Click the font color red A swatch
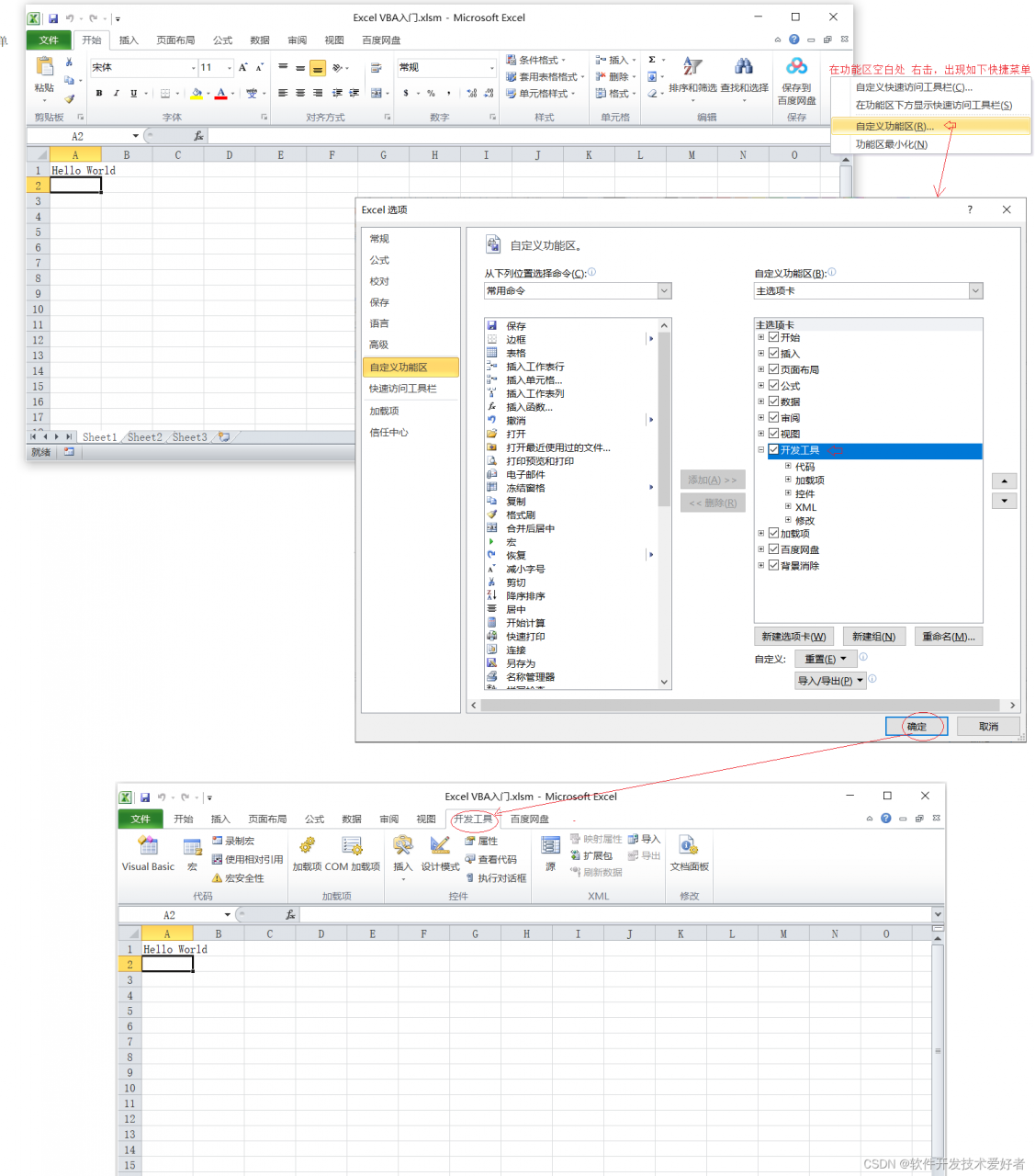The width and height of the screenshot is (1035, 1176). [220, 93]
